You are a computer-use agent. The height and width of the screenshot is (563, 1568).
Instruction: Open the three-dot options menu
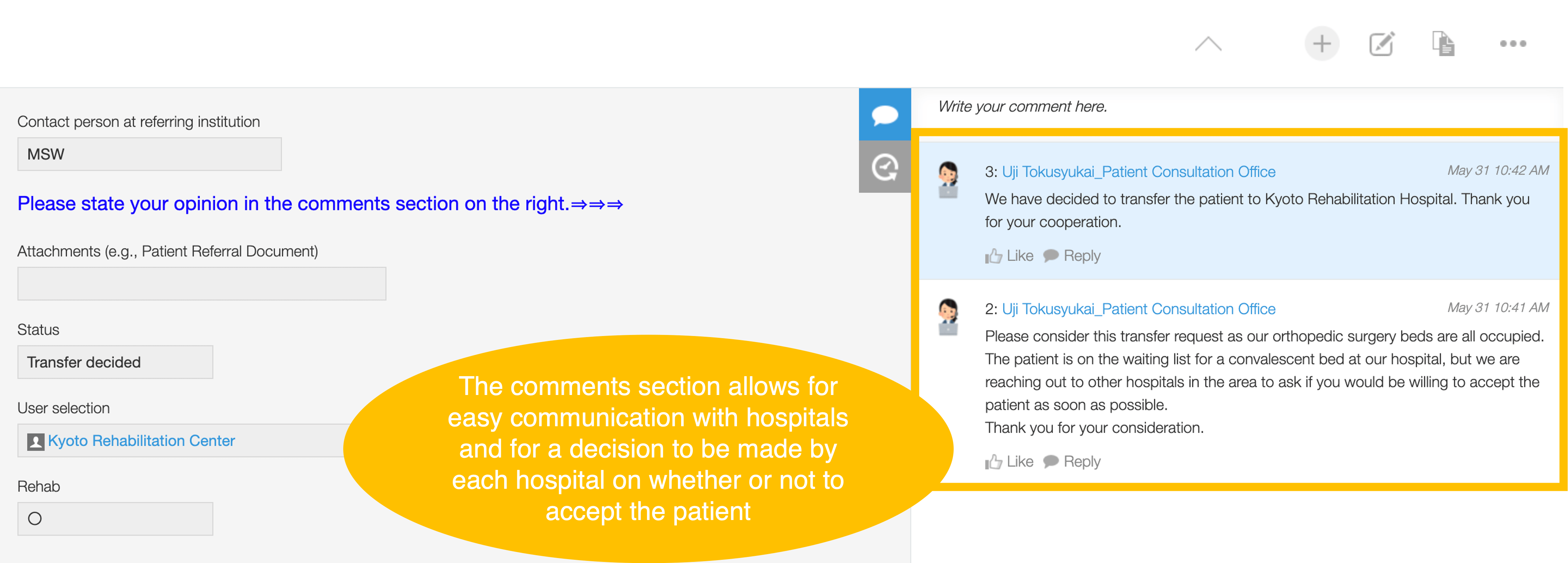[x=1513, y=44]
